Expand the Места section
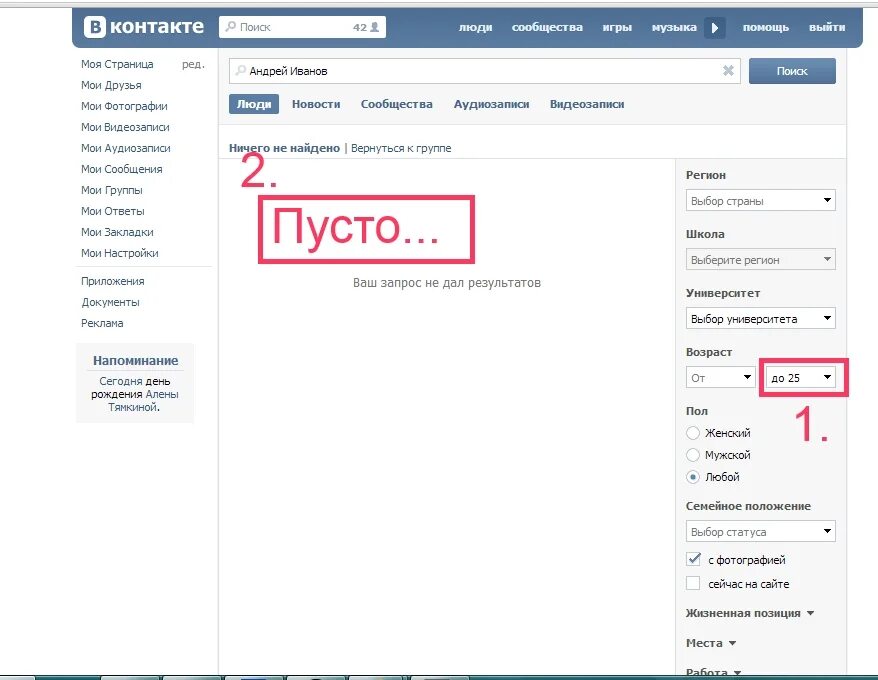The width and height of the screenshot is (878, 680). coord(711,643)
